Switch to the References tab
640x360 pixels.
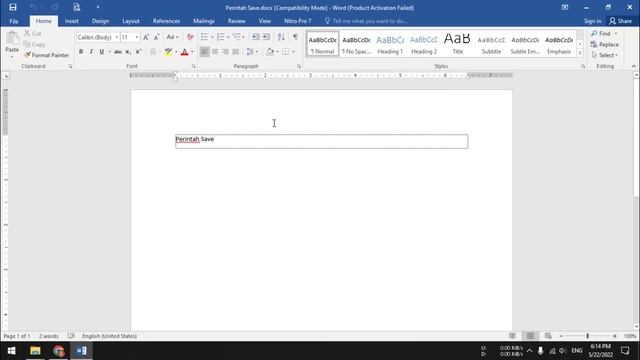166,21
